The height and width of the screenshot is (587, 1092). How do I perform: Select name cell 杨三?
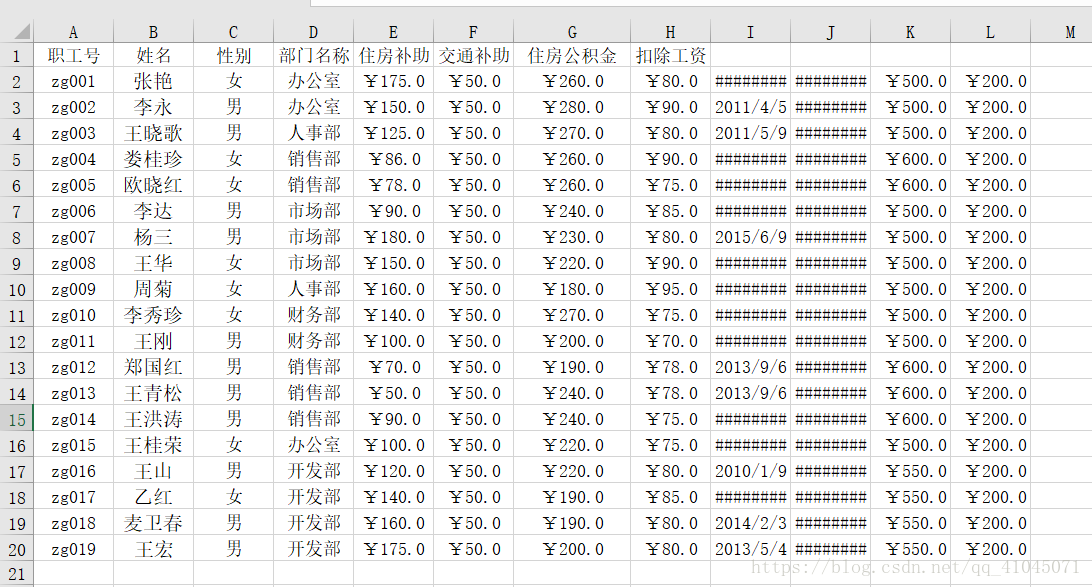tap(153, 237)
